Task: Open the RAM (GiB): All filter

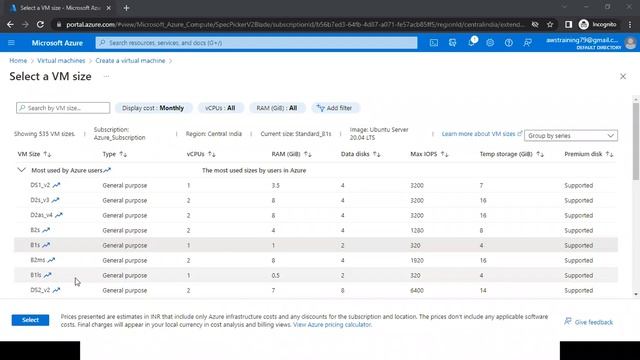Action: click(277, 108)
